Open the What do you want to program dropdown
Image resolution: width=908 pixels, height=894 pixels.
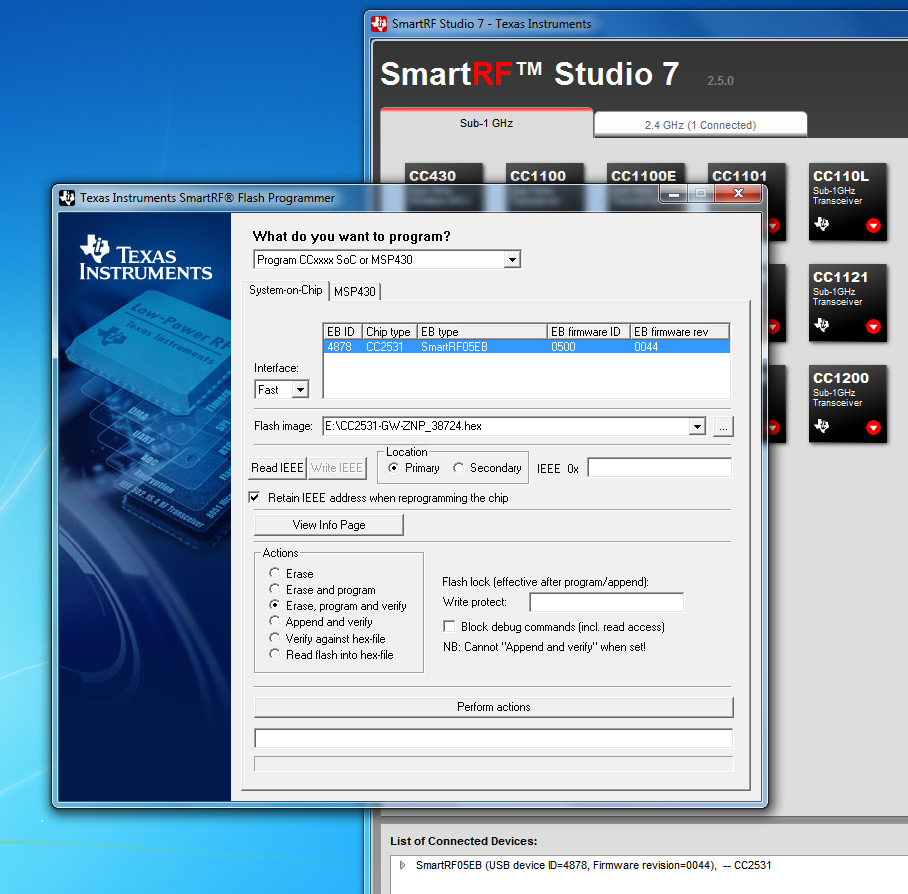coord(512,259)
